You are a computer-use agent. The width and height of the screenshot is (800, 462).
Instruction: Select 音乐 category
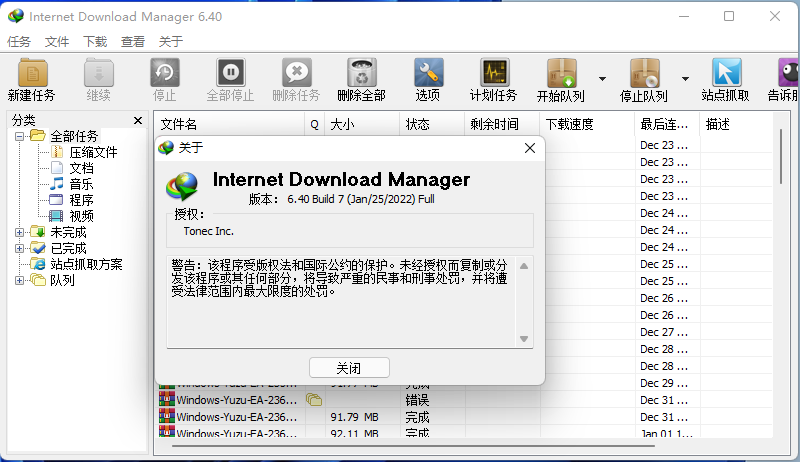tap(82, 184)
